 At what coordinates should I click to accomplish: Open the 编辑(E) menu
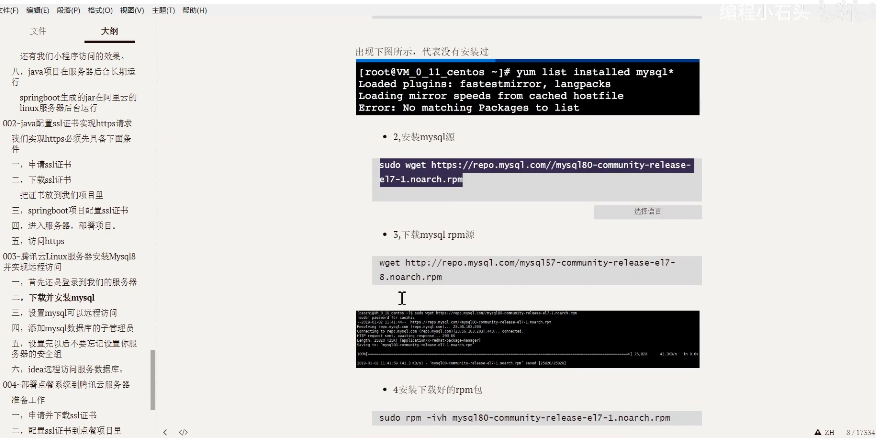pyautogui.click(x=37, y=10)
